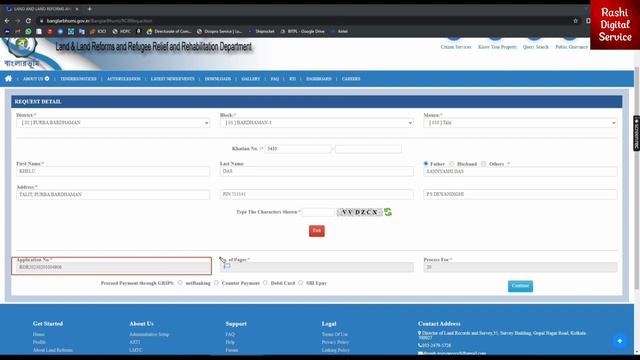Open the HDFC bookmark
This screenshot has width=640, height=360.
(122, 31)
